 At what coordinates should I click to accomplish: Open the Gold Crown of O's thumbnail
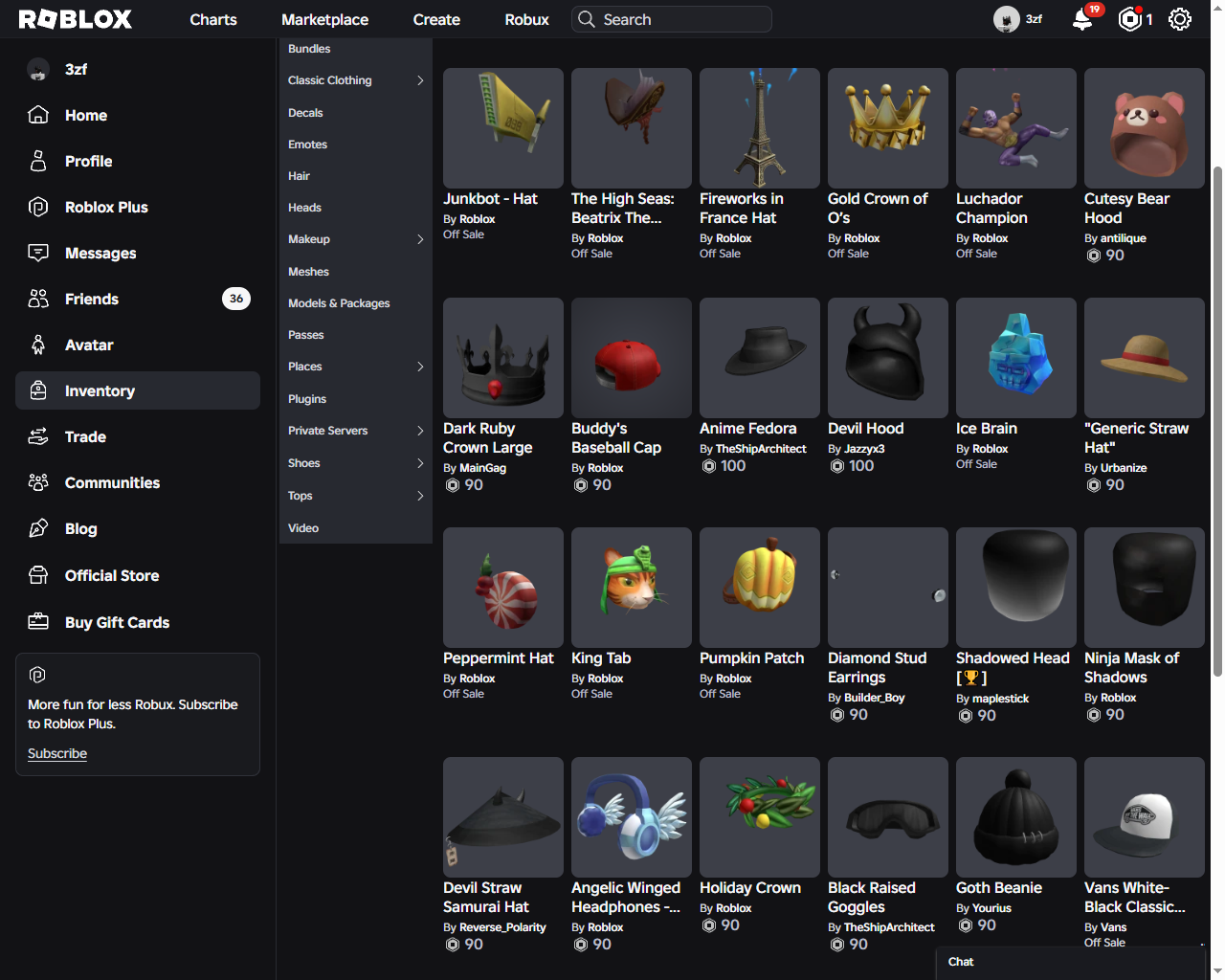[888, 128]
